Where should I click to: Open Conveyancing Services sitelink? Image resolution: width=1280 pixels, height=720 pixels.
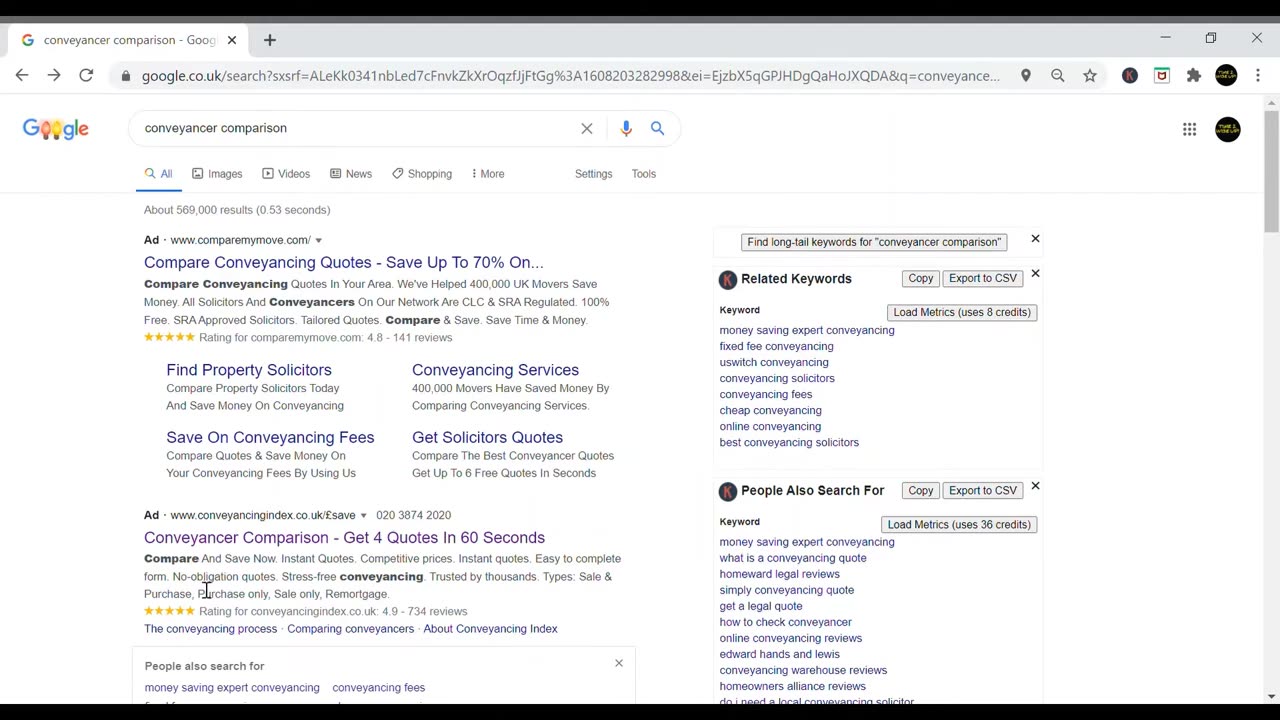(495, 370)
